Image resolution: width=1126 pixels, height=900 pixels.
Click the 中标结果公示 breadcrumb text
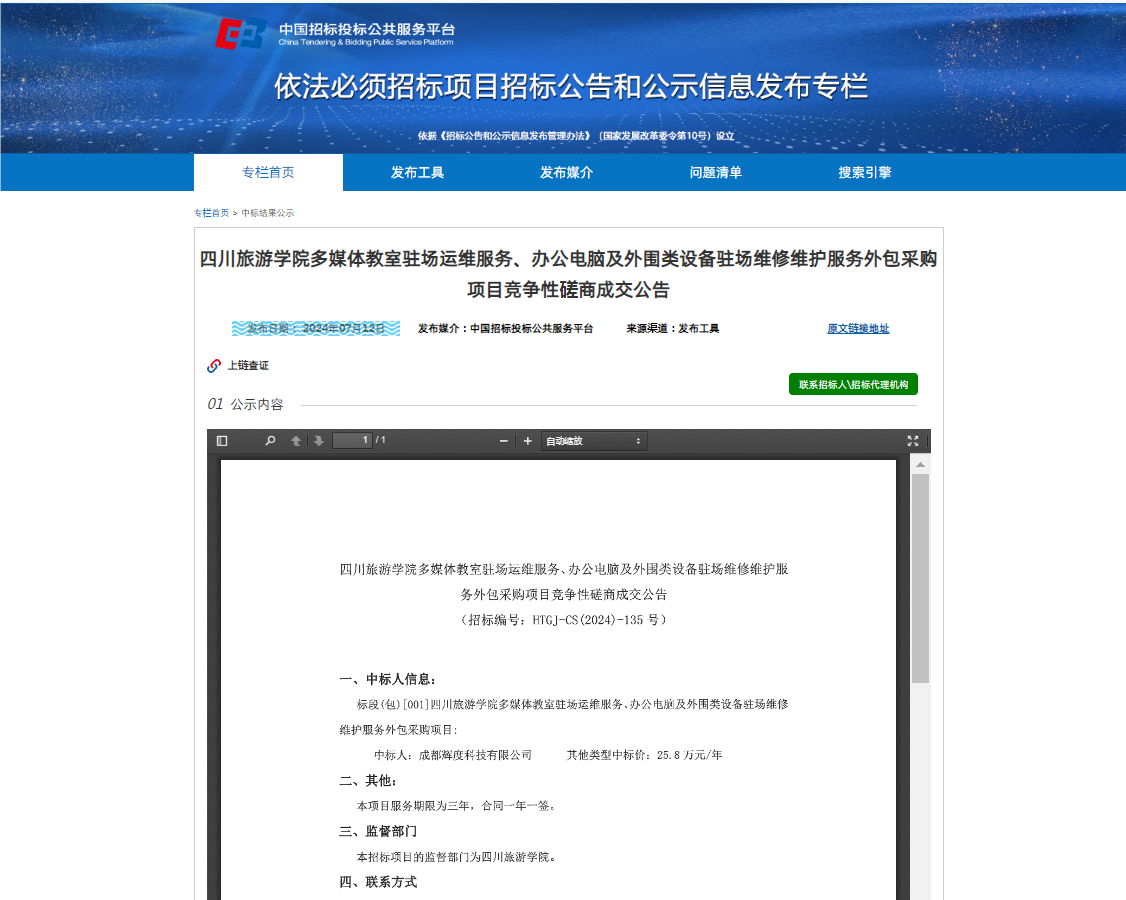268,213
